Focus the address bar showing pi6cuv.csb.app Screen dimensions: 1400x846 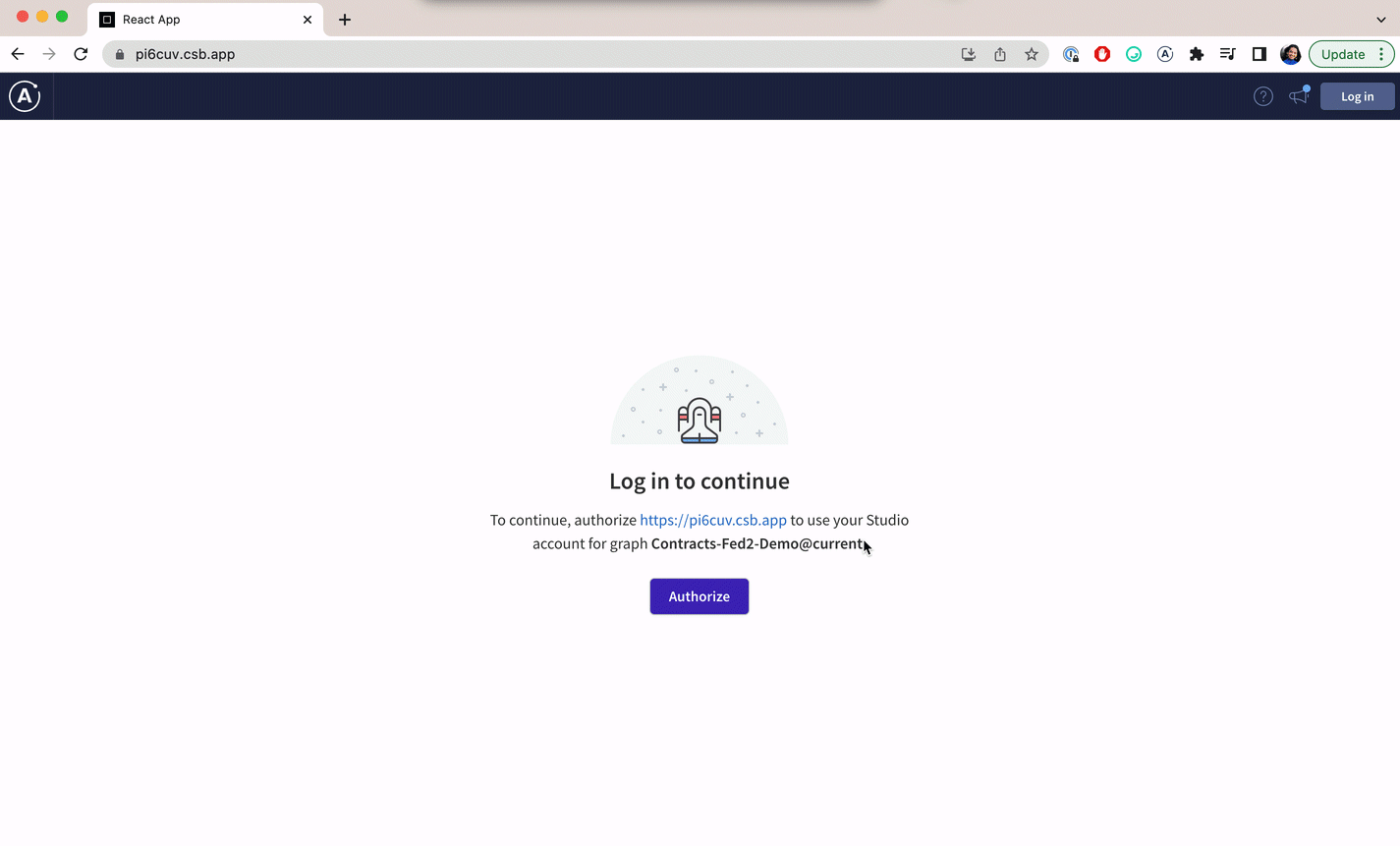pos(531,54)
